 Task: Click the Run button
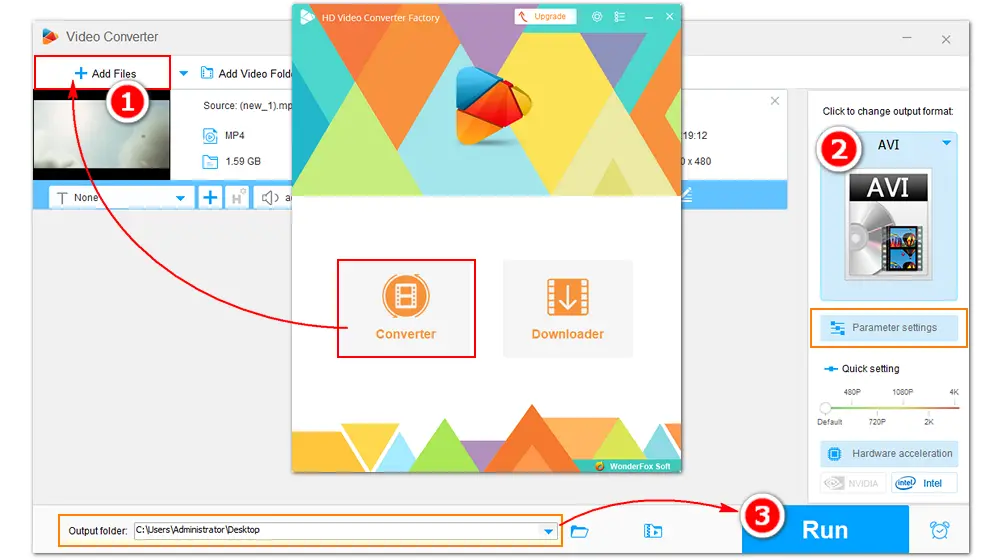click(x=825, y=529)
